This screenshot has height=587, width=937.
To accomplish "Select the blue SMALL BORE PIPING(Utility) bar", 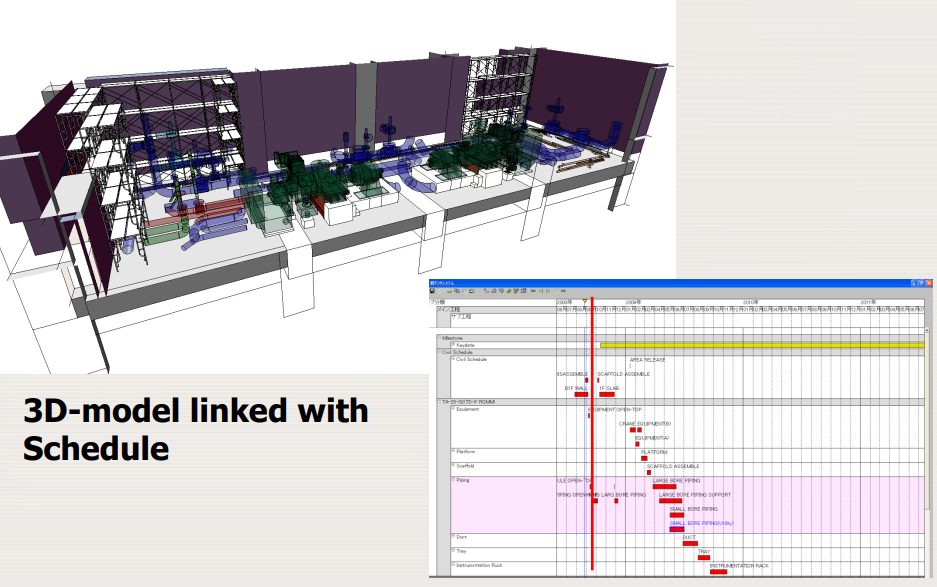I will (x=676, y=529).
